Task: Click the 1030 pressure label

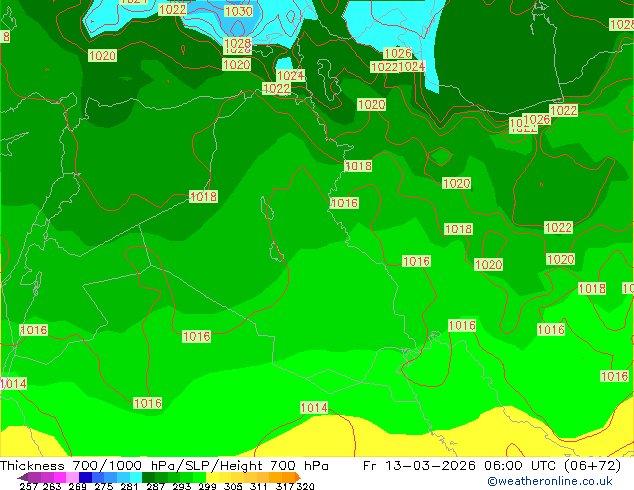Action: point(238,11)
